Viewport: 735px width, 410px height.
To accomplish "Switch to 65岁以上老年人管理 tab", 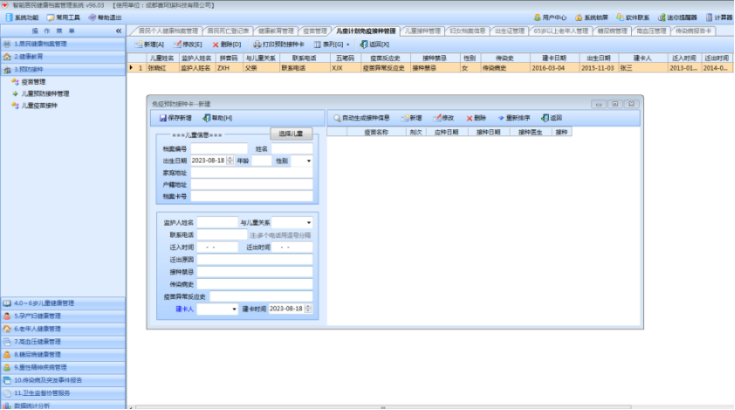I will [x=561, y=31].
